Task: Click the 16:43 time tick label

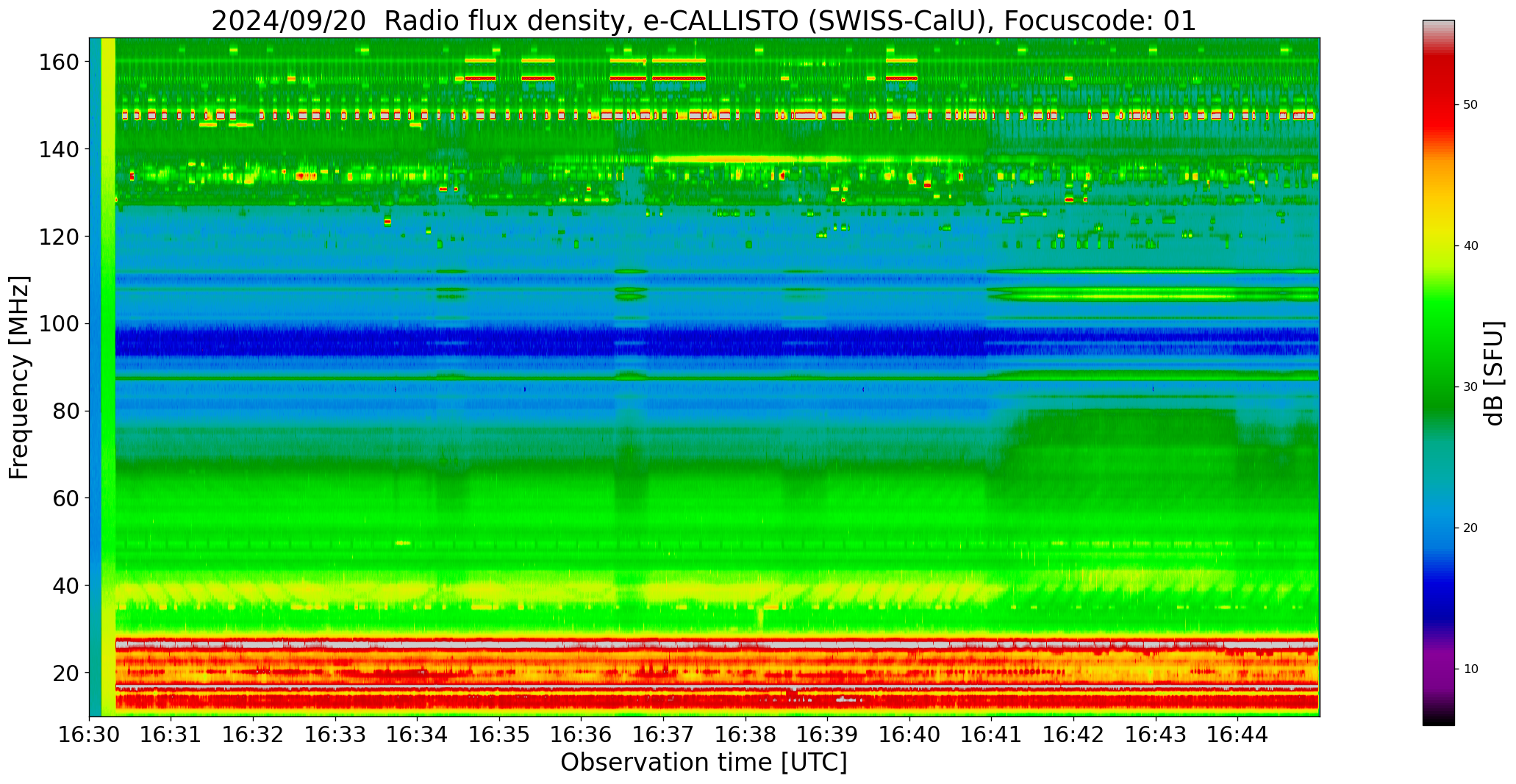Action: pyautogui.click(x=1156, y=734)
